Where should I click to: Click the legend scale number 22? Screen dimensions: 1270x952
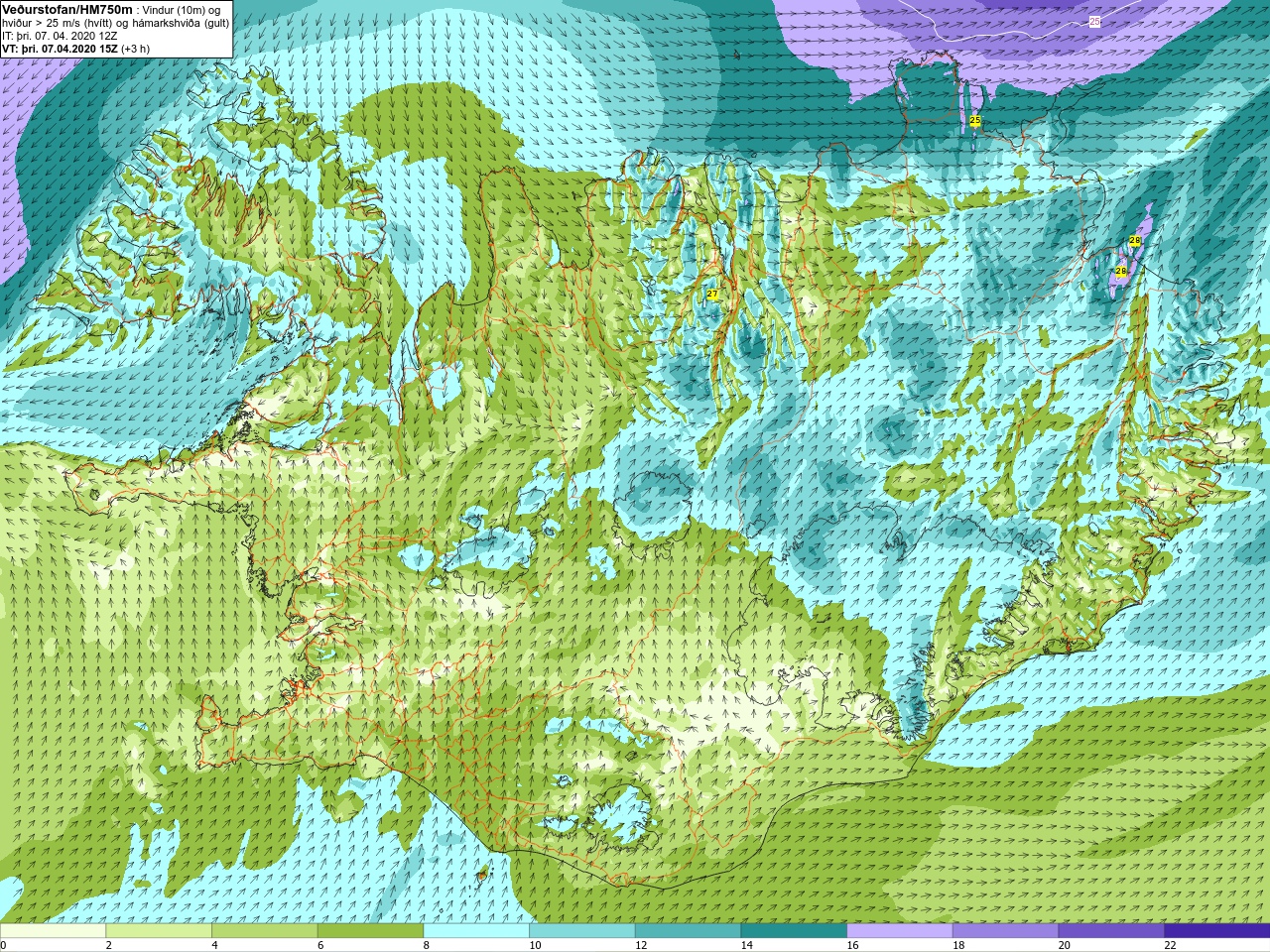coord(1170,945)
